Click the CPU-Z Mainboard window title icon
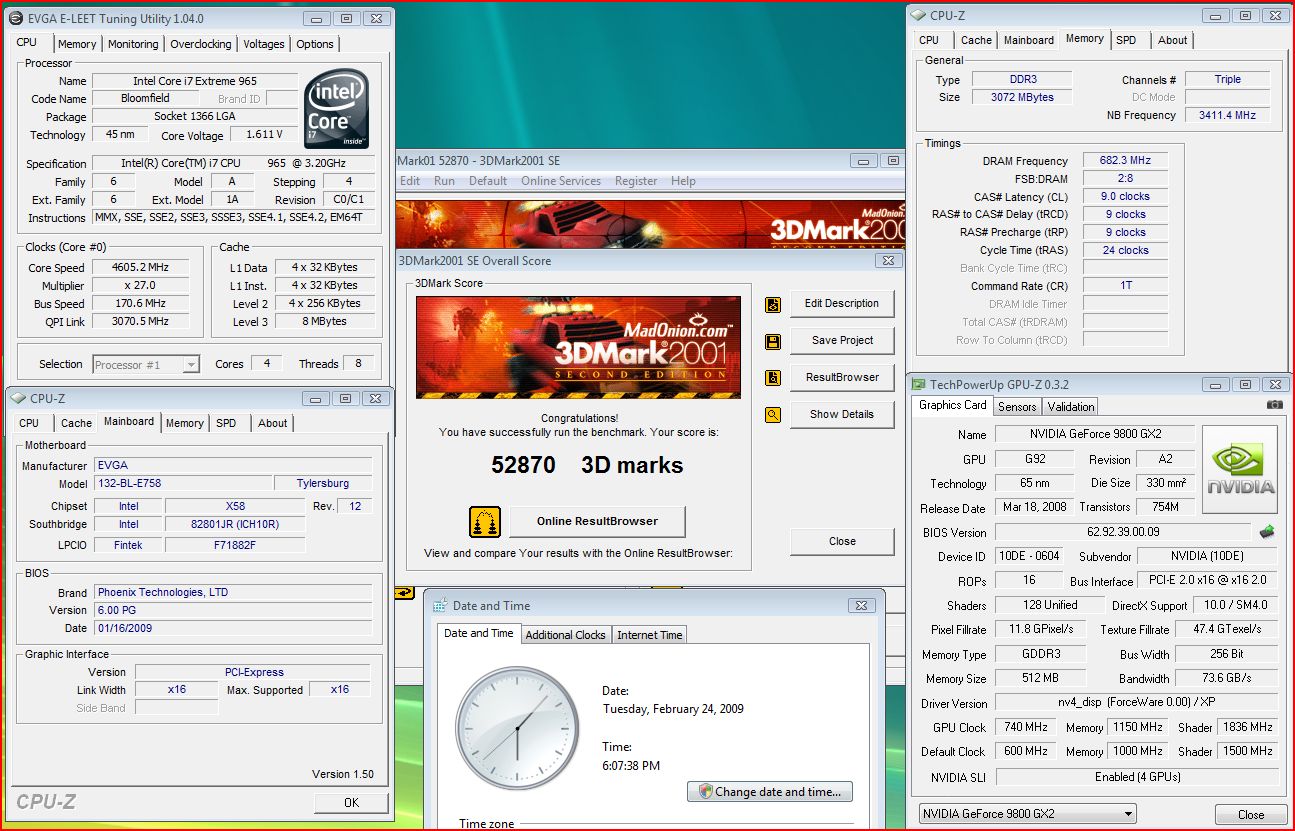 coord(19,398)
